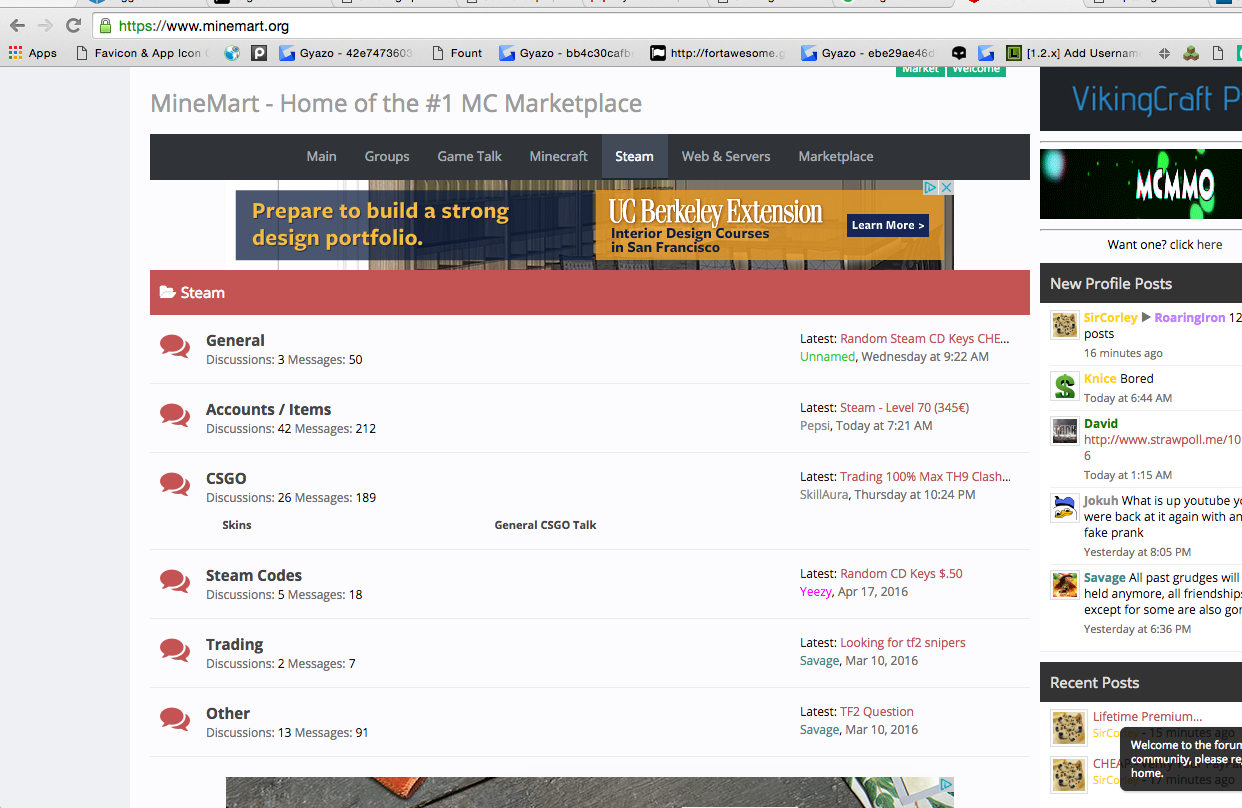
Task: Click the CSGO forum chat bubble icon
Action: tap(175, 485)
